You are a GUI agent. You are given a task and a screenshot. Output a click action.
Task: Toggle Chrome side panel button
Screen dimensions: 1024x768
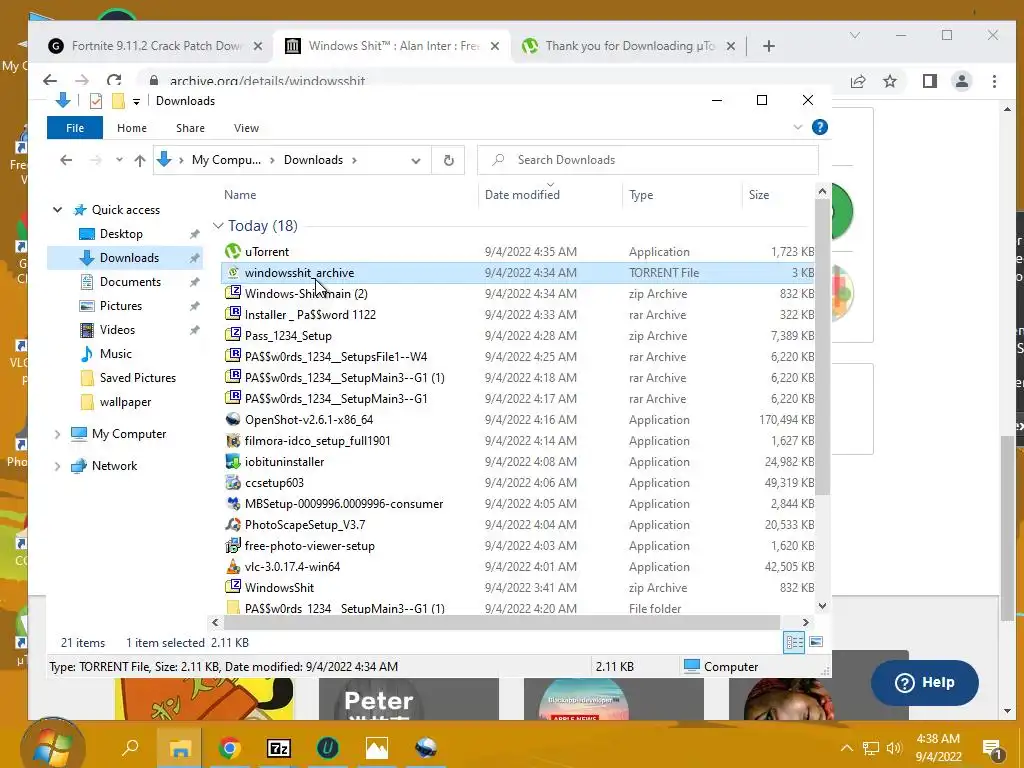[x=930, y=81]
